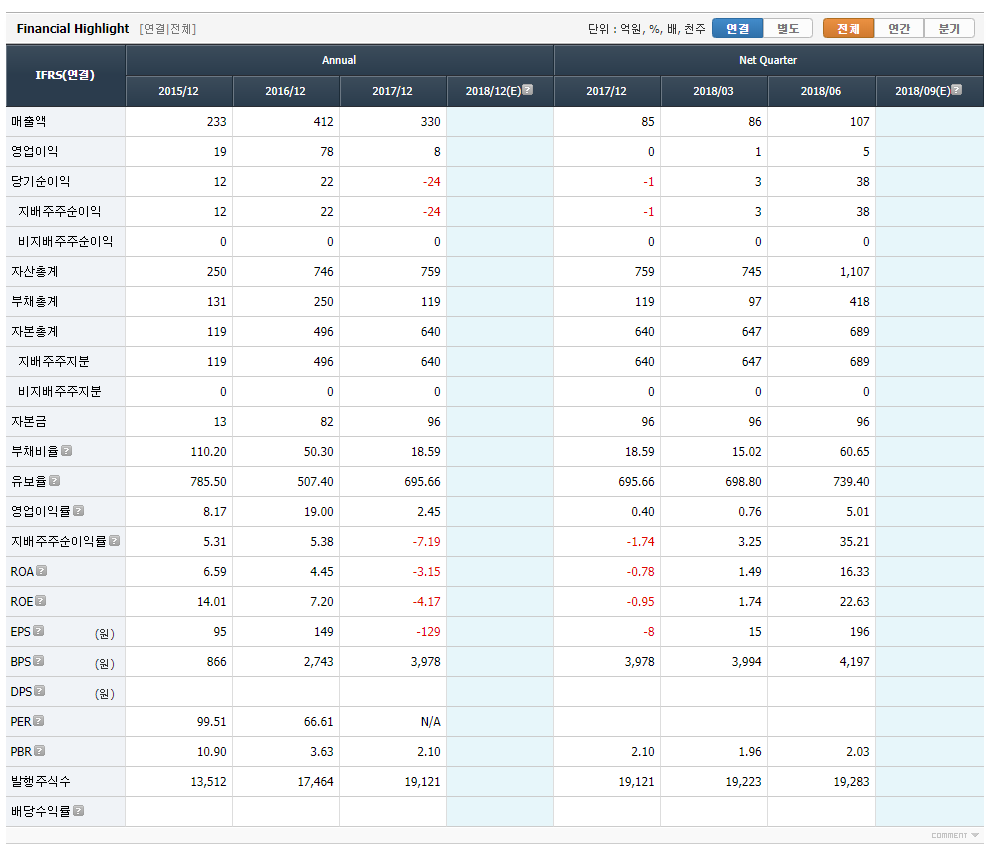Switch to 전체 view tab

(x=848, y=28)
